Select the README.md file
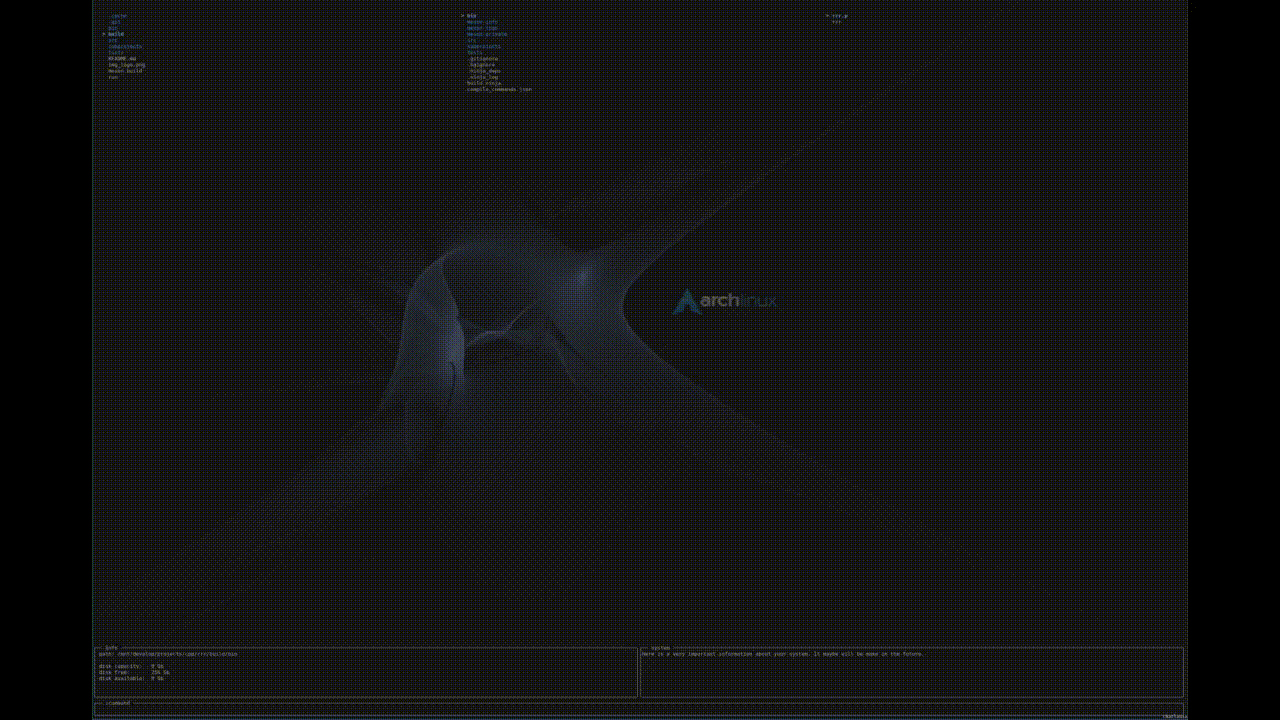 click(x=122, y=58)
